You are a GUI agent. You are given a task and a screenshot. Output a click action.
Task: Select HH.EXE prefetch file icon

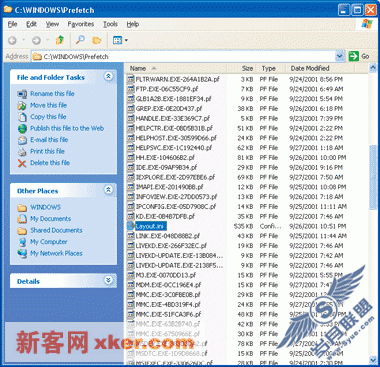[131, 158]
